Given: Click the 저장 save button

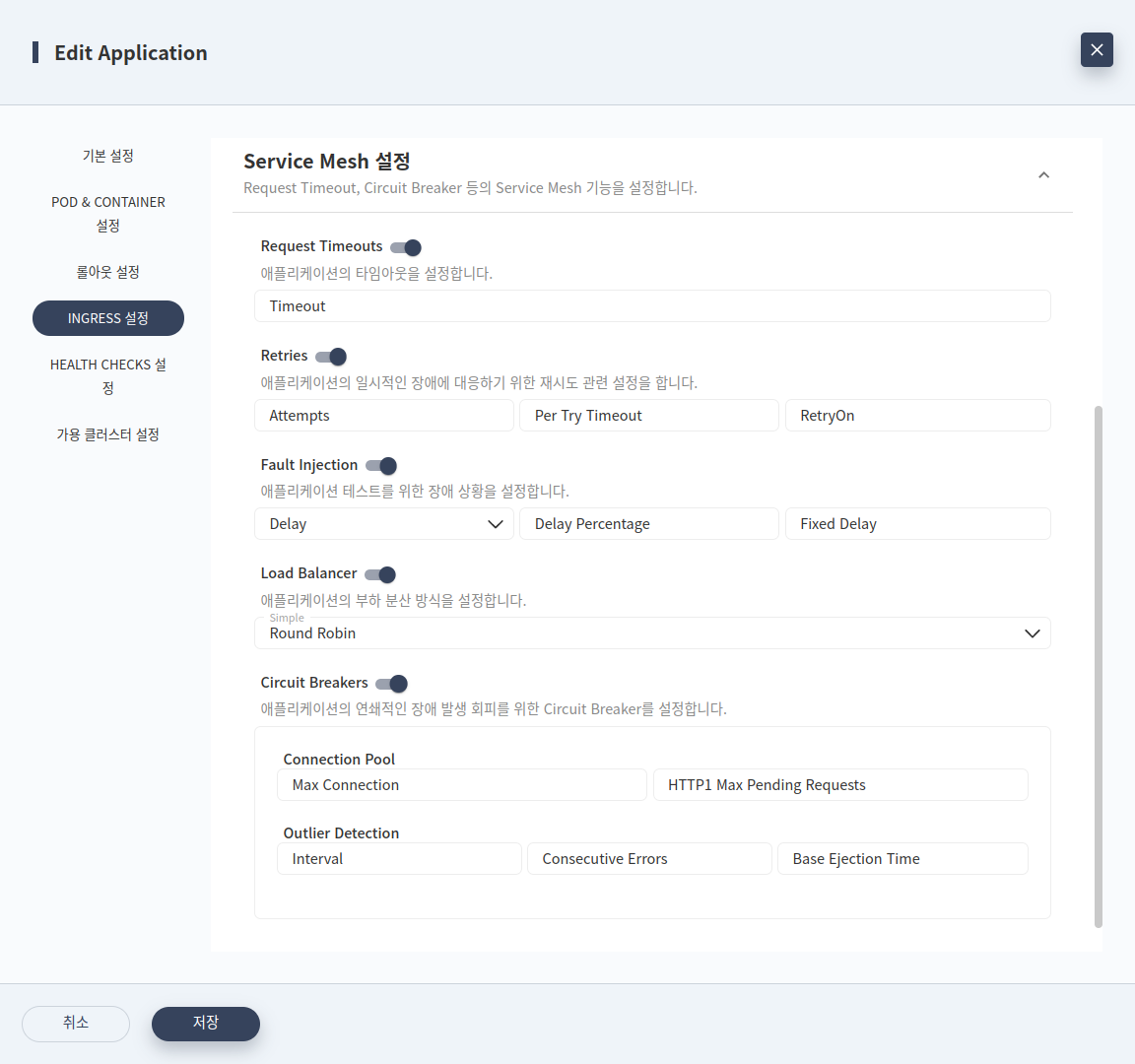Looking at the screenshot, I should pos(206,1024).
